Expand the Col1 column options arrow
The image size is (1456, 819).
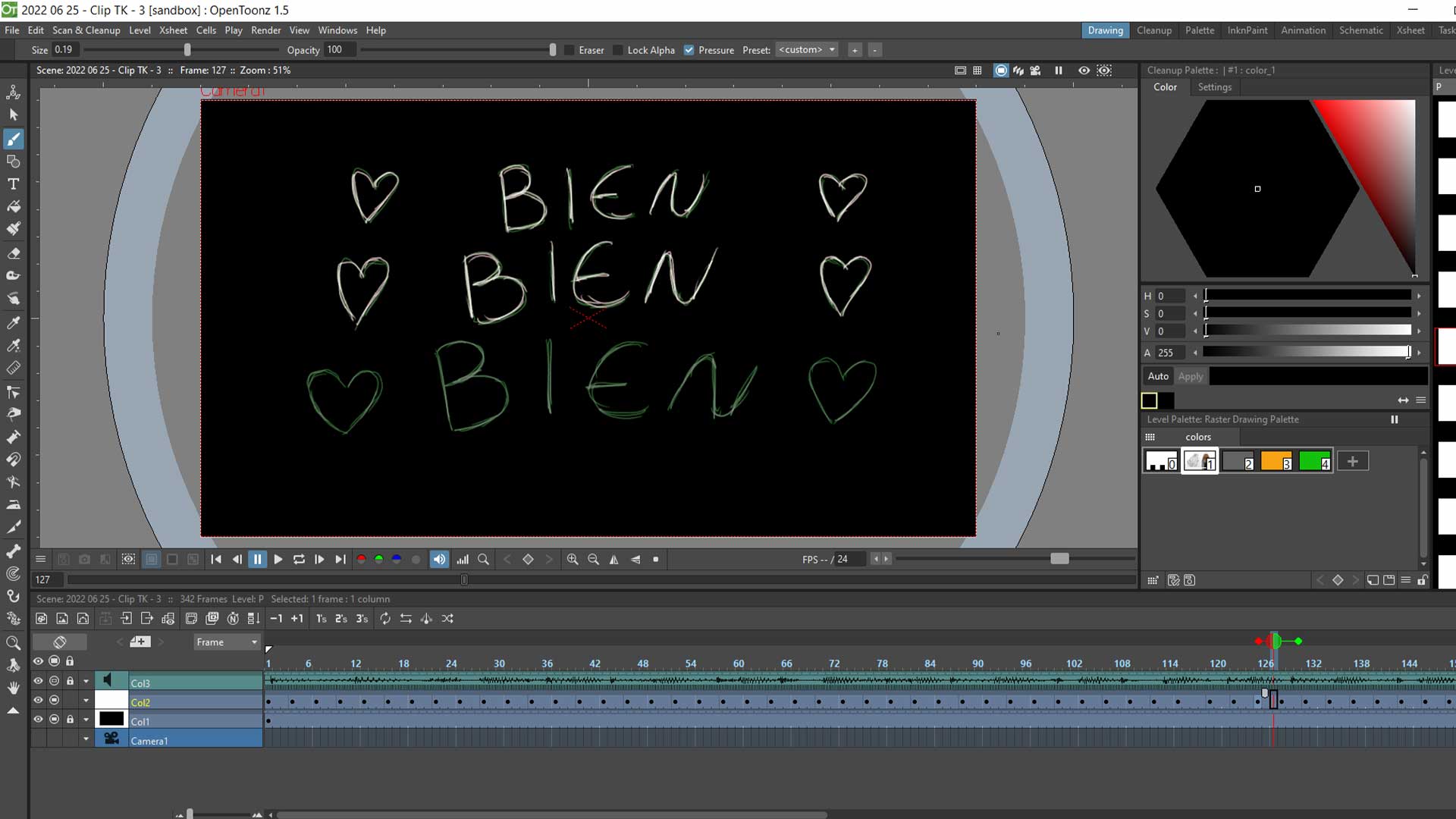point(86,720)
